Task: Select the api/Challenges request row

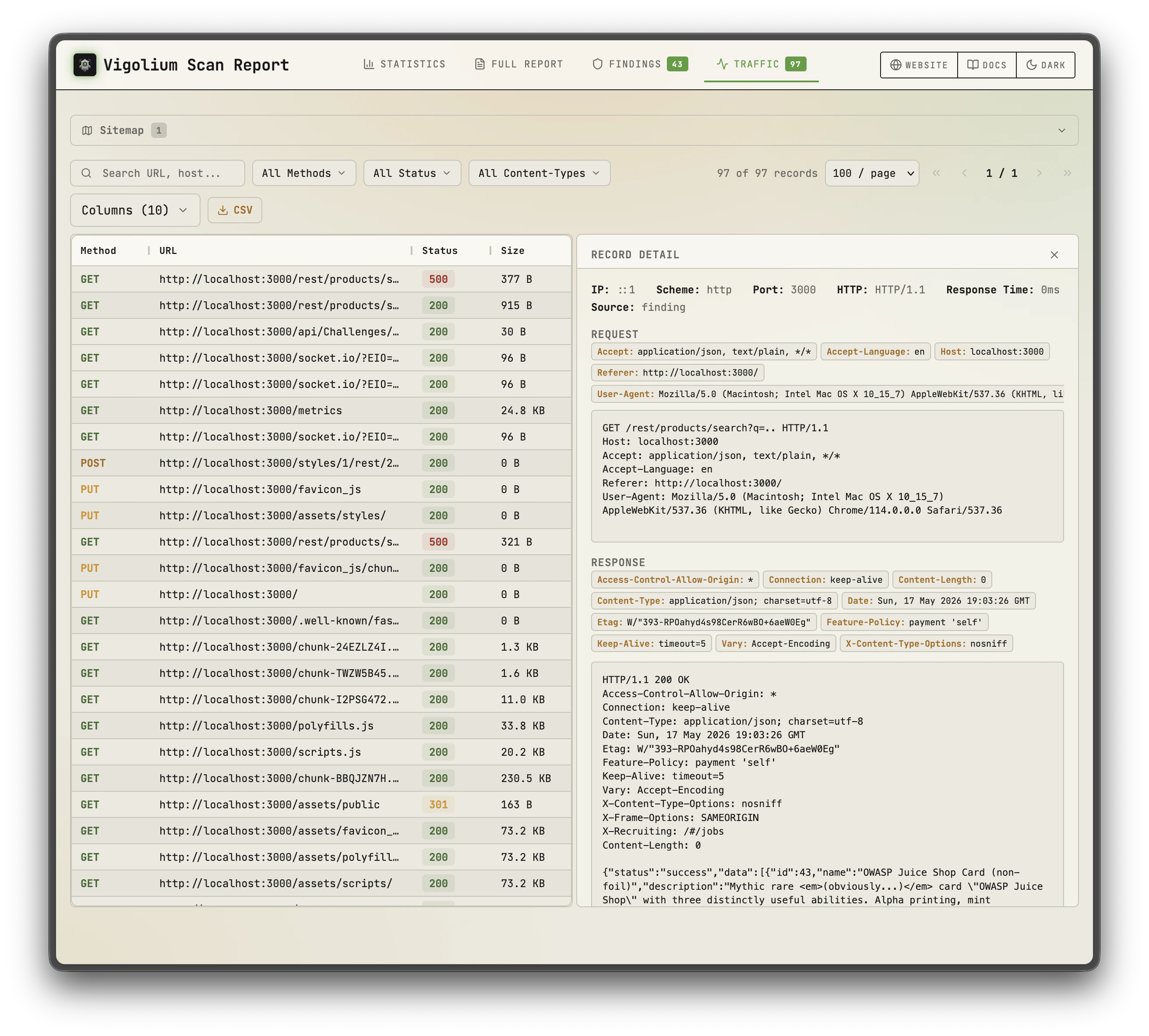Action: 321,331
